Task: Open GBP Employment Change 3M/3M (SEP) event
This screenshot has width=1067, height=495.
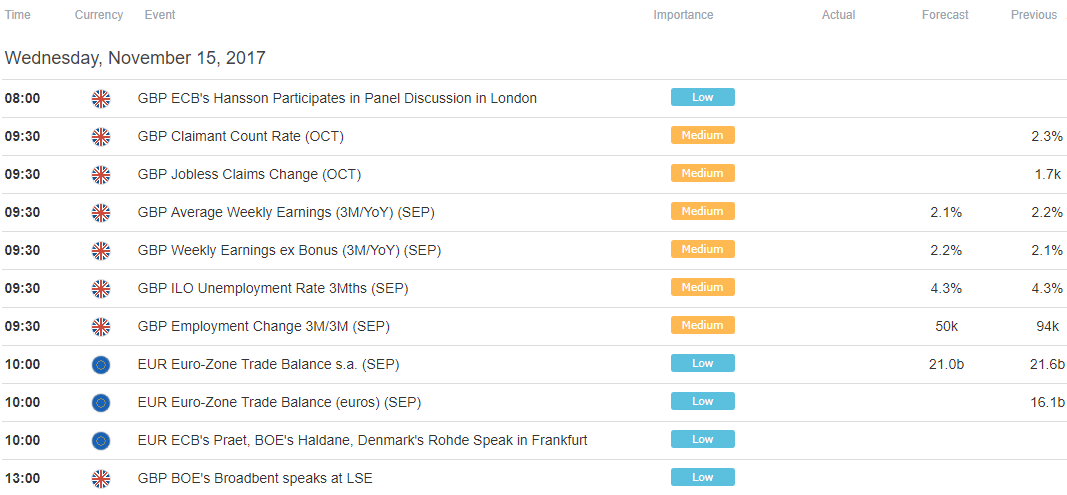Action: coord(263,327)
